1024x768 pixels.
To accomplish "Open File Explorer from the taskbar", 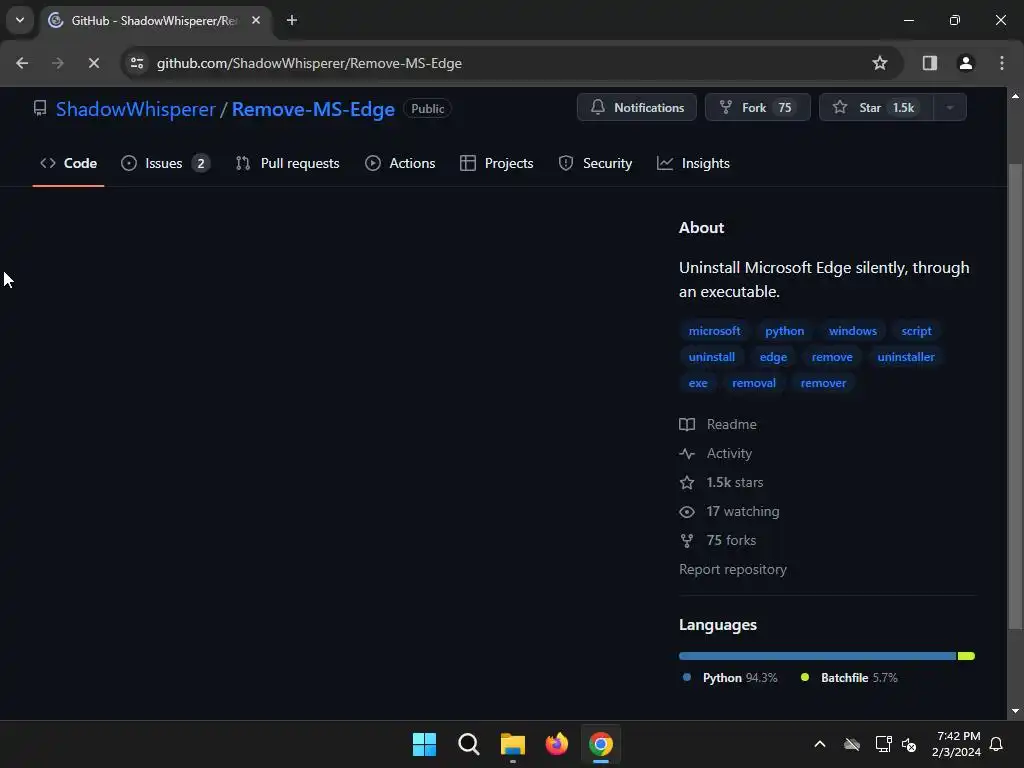I will (x=513, y=744).
